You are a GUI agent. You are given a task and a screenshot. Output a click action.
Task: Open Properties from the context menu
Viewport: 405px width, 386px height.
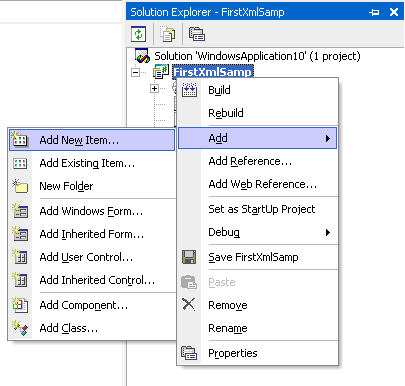pos(257,353)
